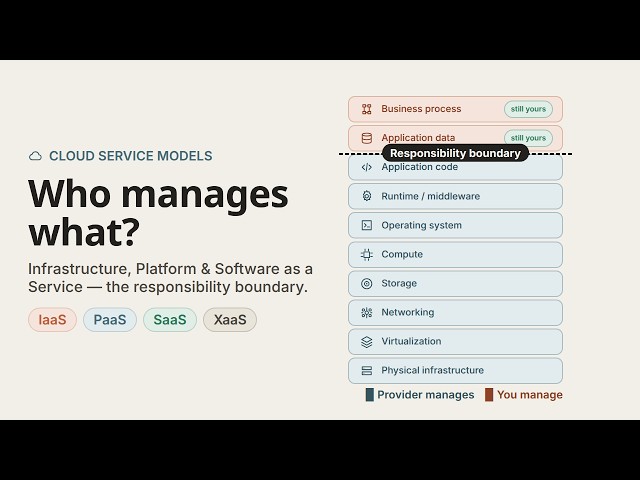
Task: Select the XaaS pill
Action: [230, 320]
